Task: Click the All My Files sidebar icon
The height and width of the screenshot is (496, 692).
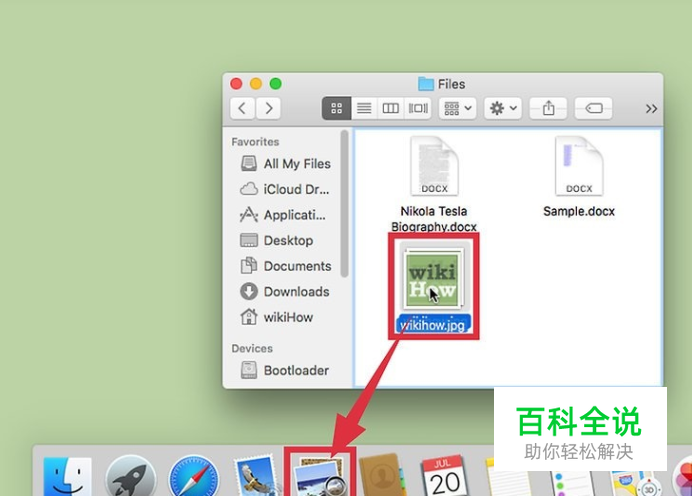Action: pos(248,163)
